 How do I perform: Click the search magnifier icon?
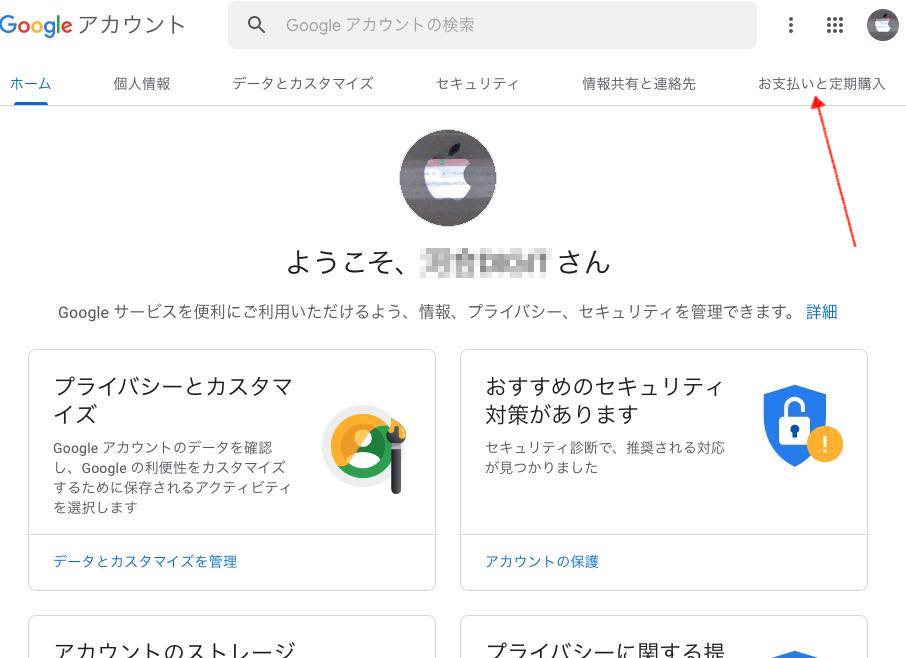point(256,25)
